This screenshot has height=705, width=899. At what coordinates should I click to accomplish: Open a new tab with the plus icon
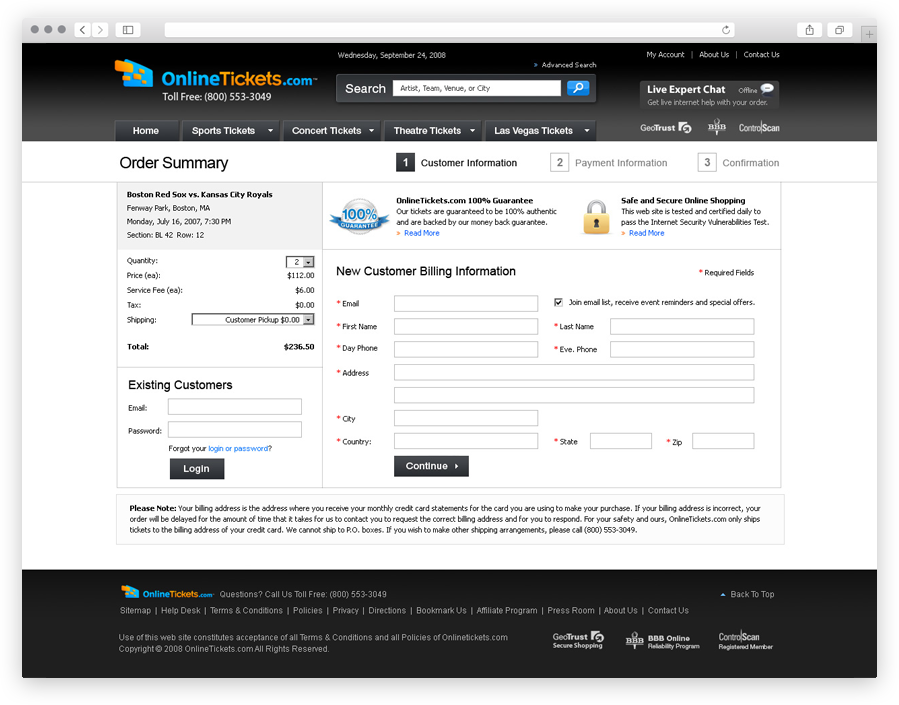(x=869, y=34)
